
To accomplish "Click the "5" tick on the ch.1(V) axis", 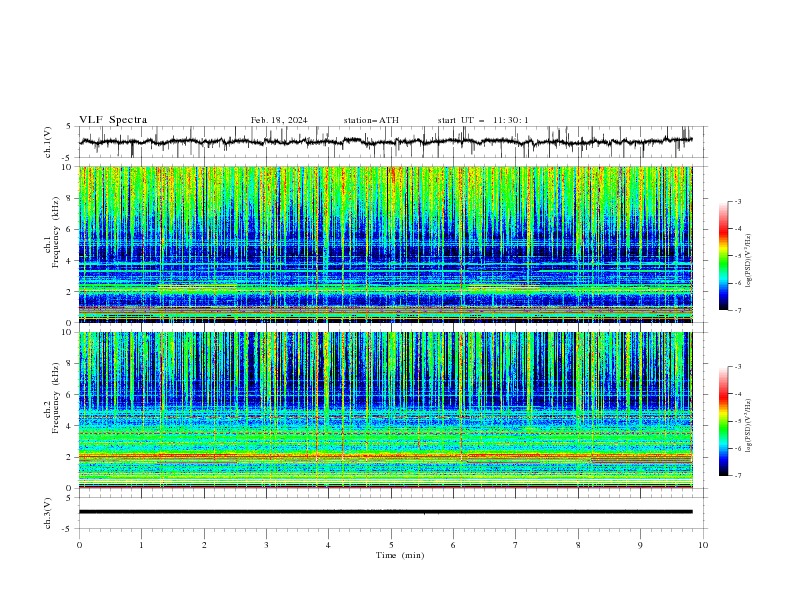I will [69, 127].
